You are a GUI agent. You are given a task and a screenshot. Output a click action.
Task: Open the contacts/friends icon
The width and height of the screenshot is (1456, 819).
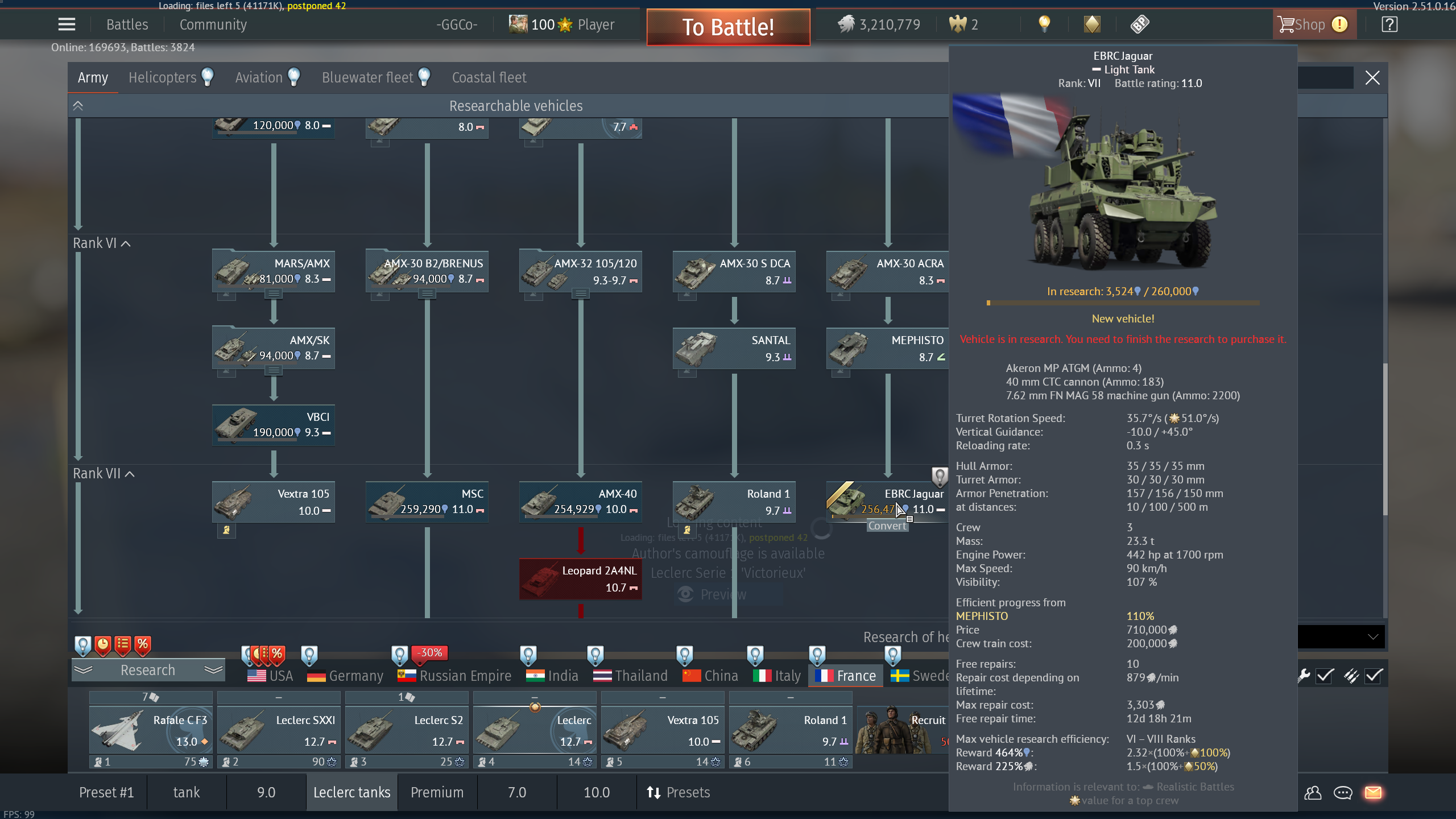click(x=1313, y=792)
